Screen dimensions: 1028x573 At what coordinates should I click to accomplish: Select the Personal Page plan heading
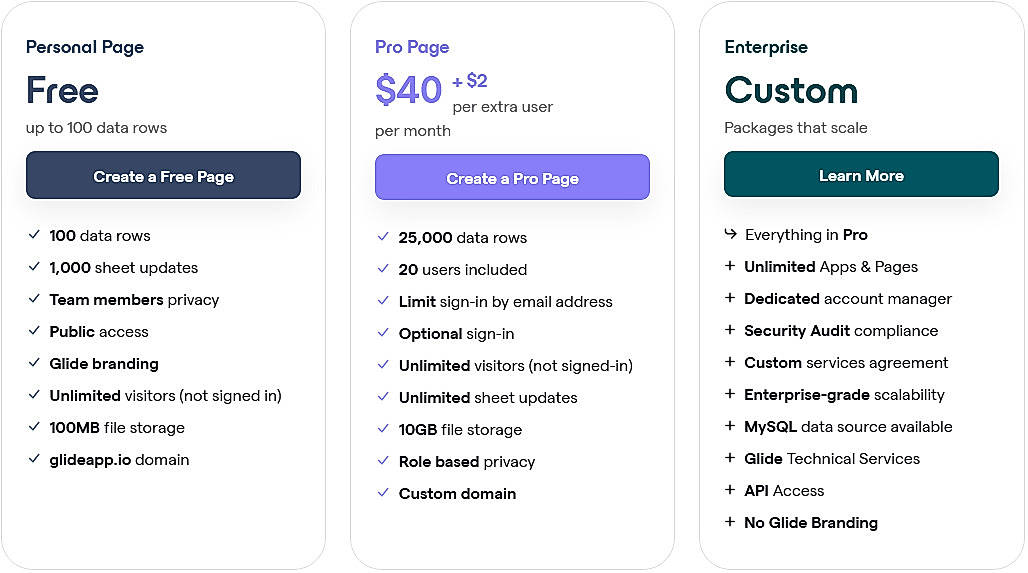(85, 47)
